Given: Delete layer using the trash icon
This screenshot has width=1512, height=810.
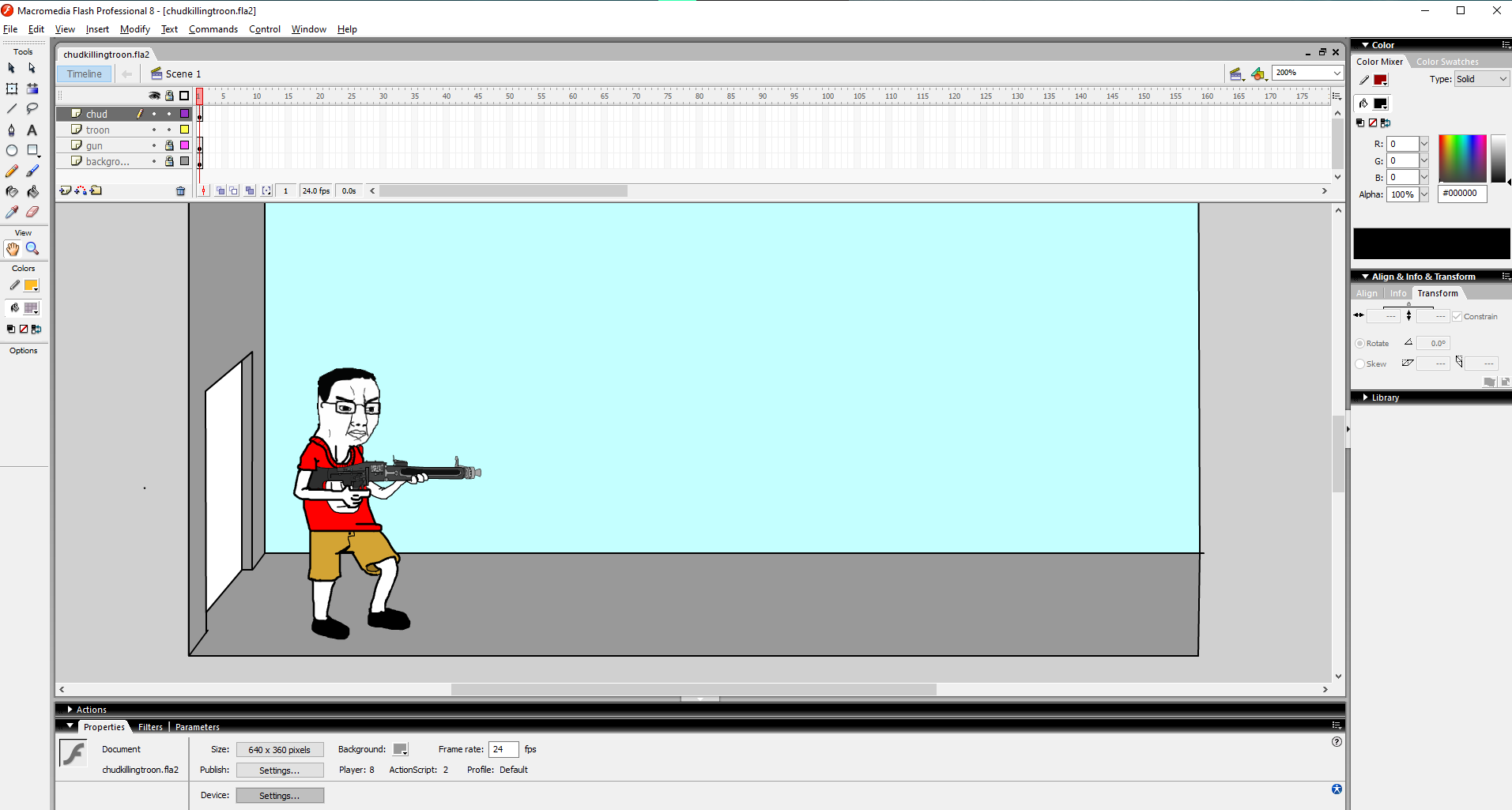Looking at the screenshot, I should coord(180,190).
